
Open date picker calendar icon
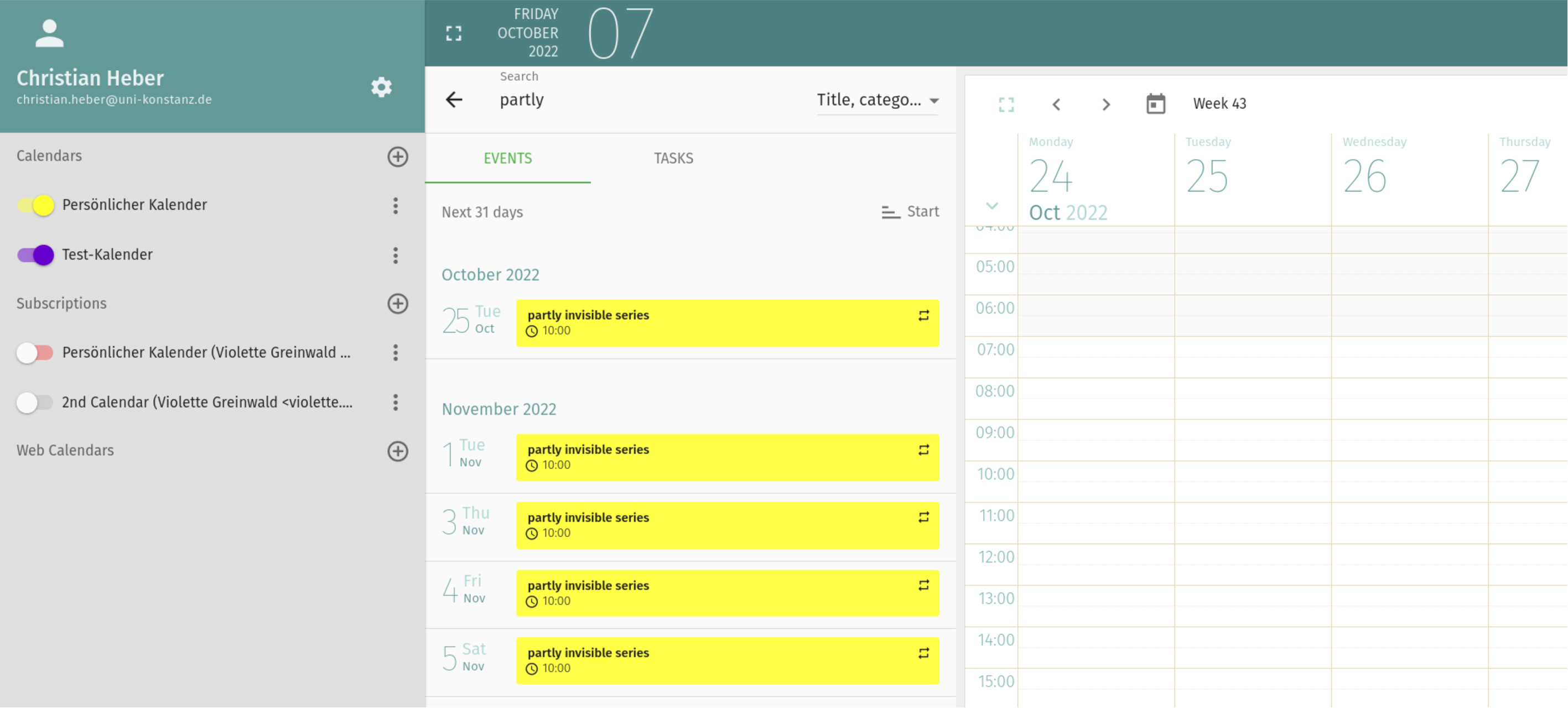point(1155,104)
